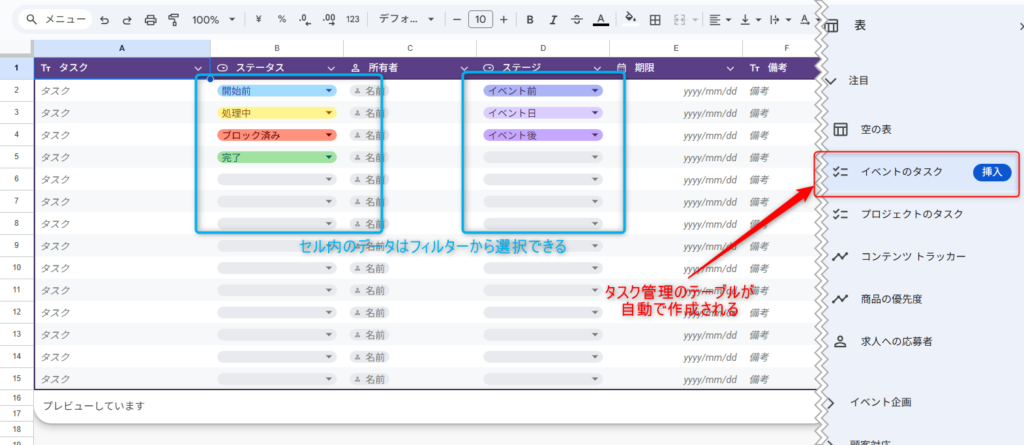Image resolution: width=1024 pixels, height=445 pixels.
Task: Select the paint format roller icon
Action: click(x=174, y=20)
